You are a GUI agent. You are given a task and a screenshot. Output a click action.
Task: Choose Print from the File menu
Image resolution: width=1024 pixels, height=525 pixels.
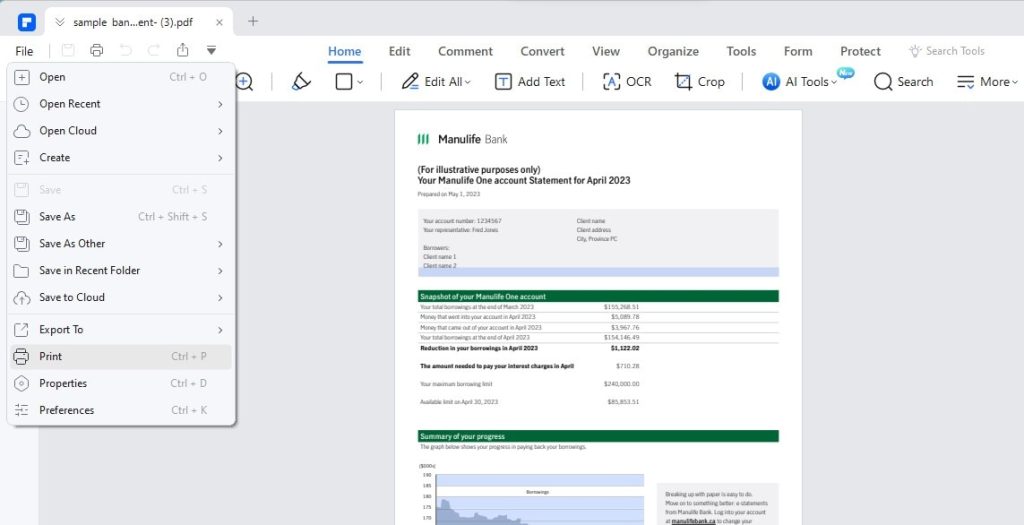121,357
